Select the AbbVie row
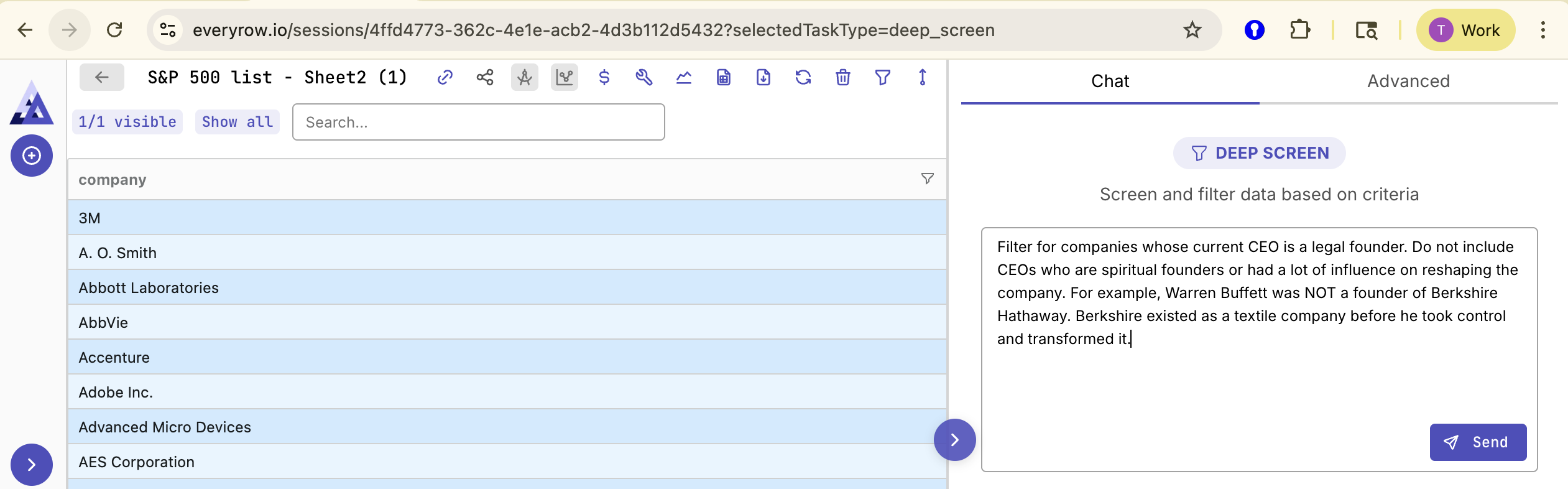 coord(507,322)
